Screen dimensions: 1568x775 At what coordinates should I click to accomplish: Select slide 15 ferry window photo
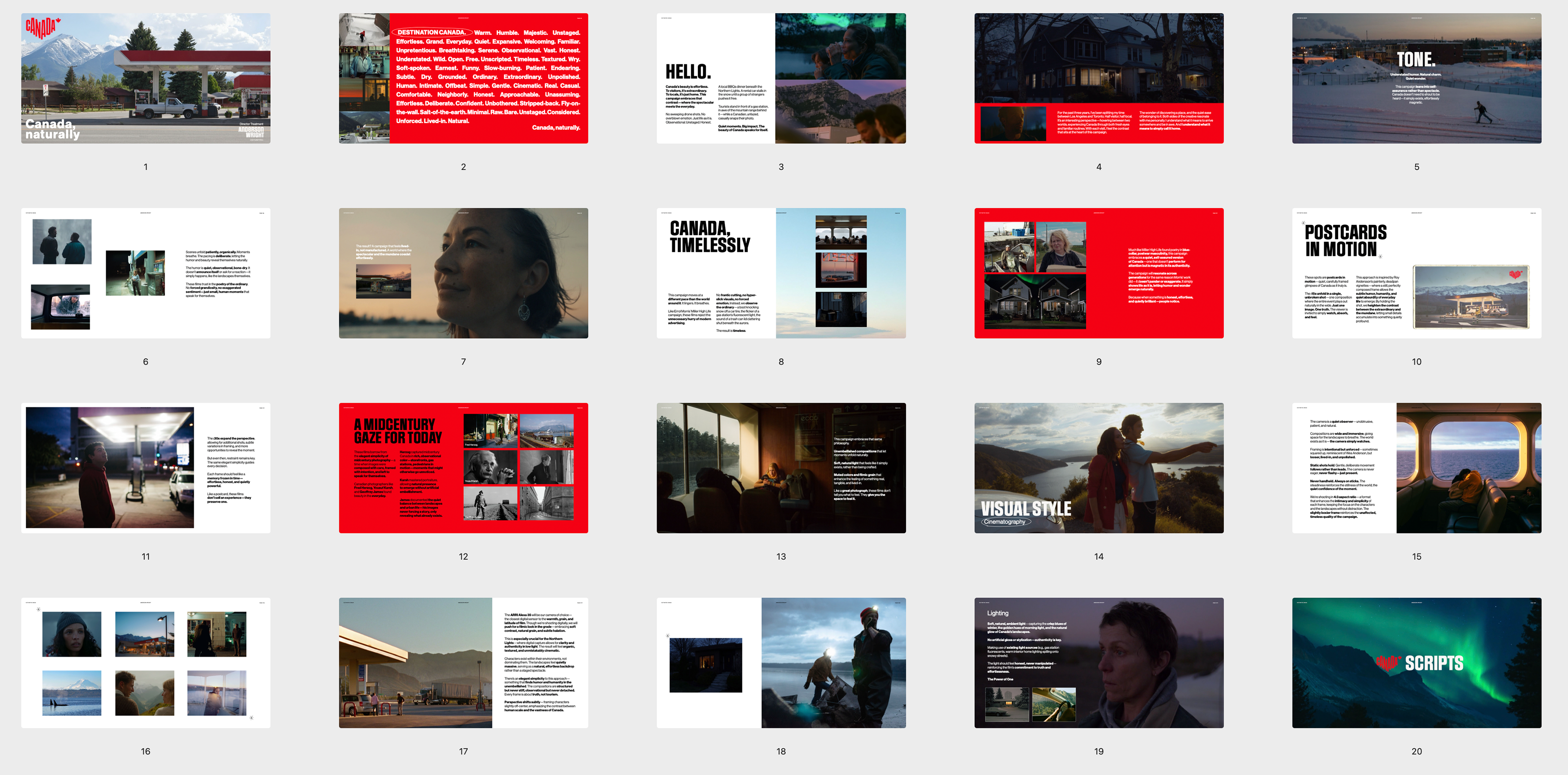[x=1417, y=468]
